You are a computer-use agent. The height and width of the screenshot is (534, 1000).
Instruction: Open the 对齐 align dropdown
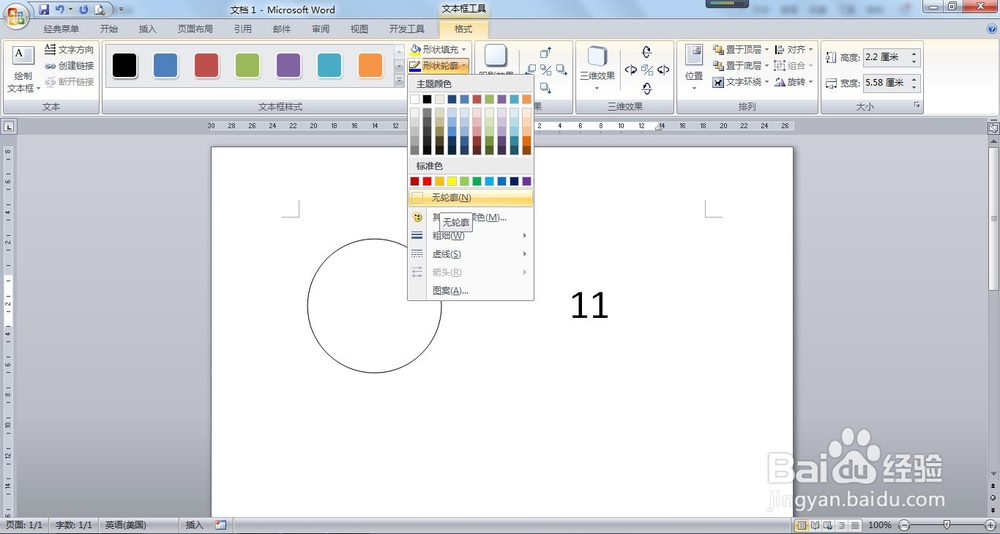[x=794, y=49]
